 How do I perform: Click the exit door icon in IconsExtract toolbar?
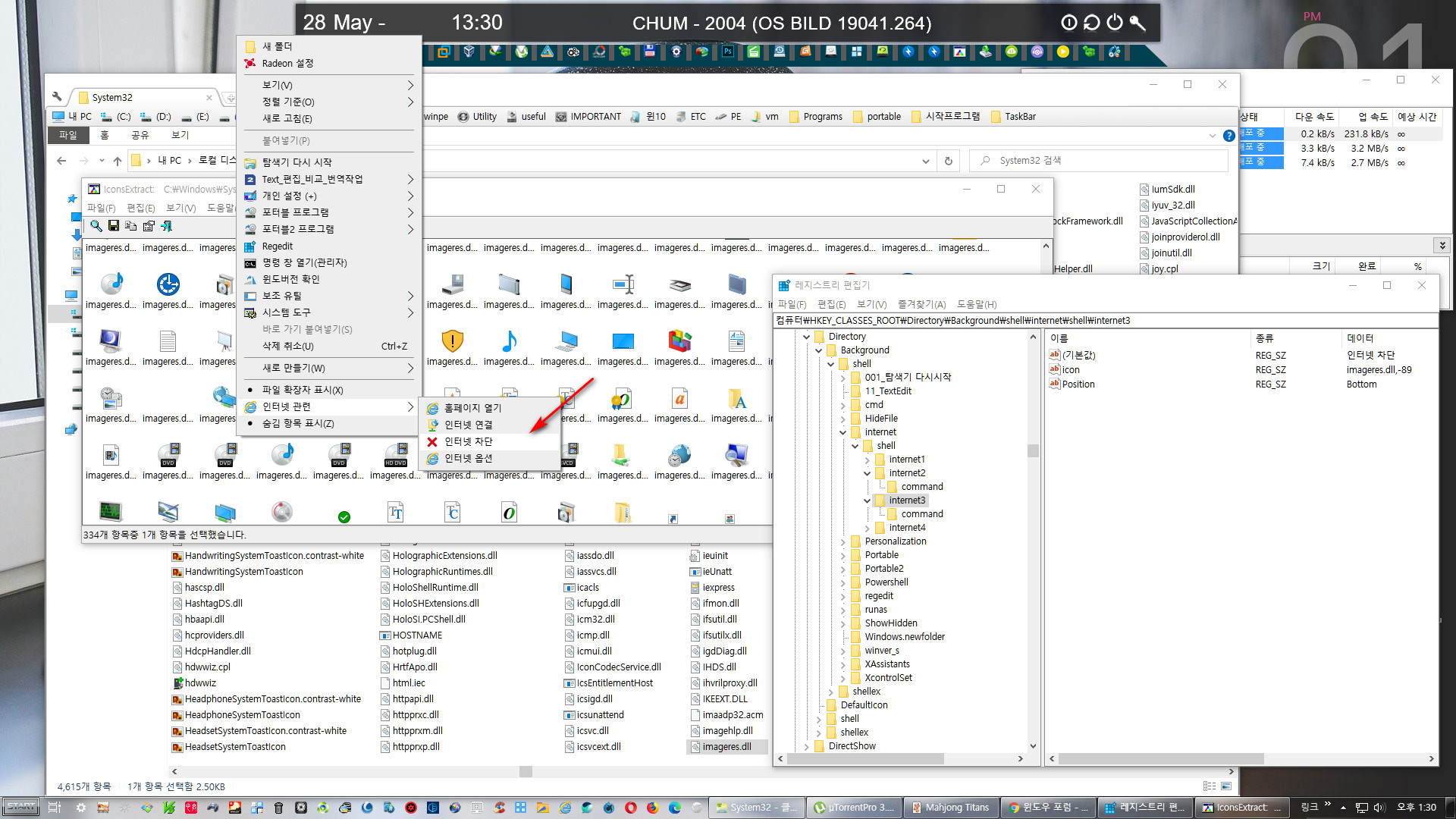pos(166,226)
